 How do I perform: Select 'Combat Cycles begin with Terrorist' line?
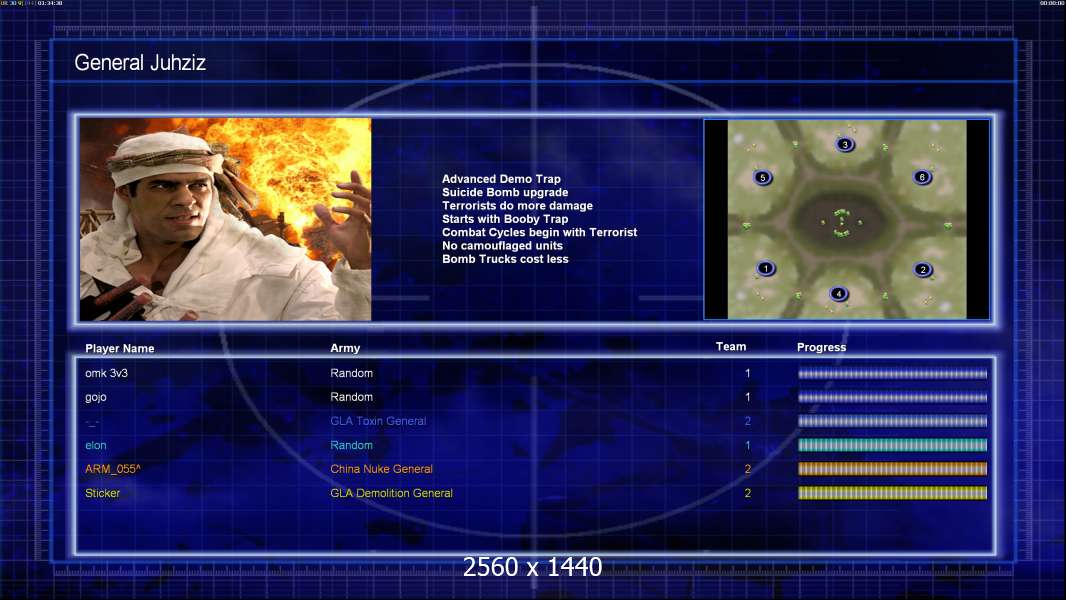(x=540, y=232)
